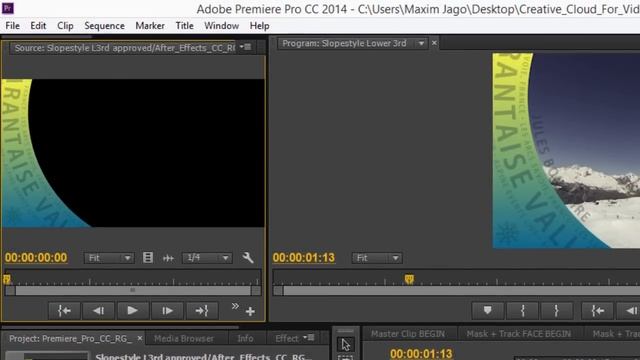Select the Selection tool arrow
Screen dimensions: 640x360
(x=346, y=345)
